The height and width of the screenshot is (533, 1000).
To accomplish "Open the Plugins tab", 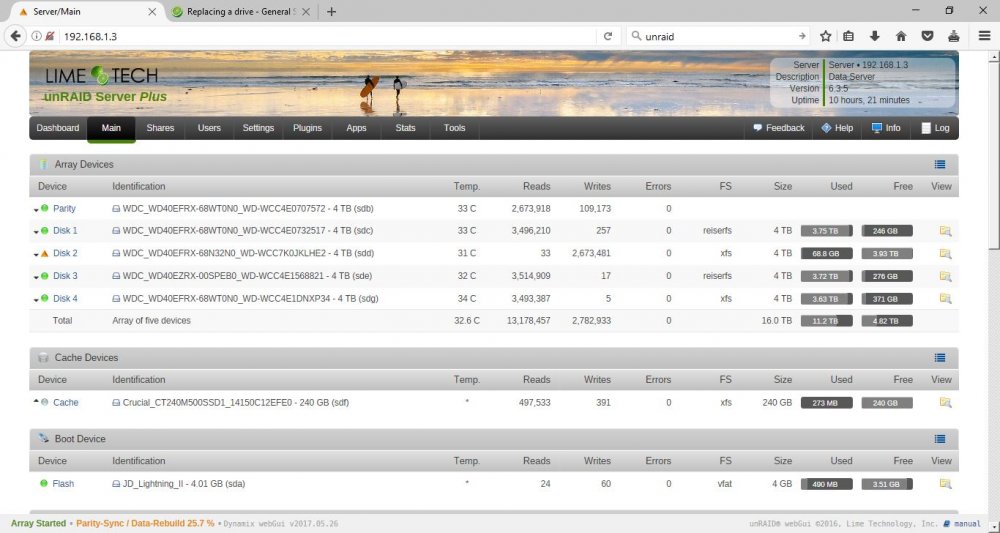I will tap(307, 128).
